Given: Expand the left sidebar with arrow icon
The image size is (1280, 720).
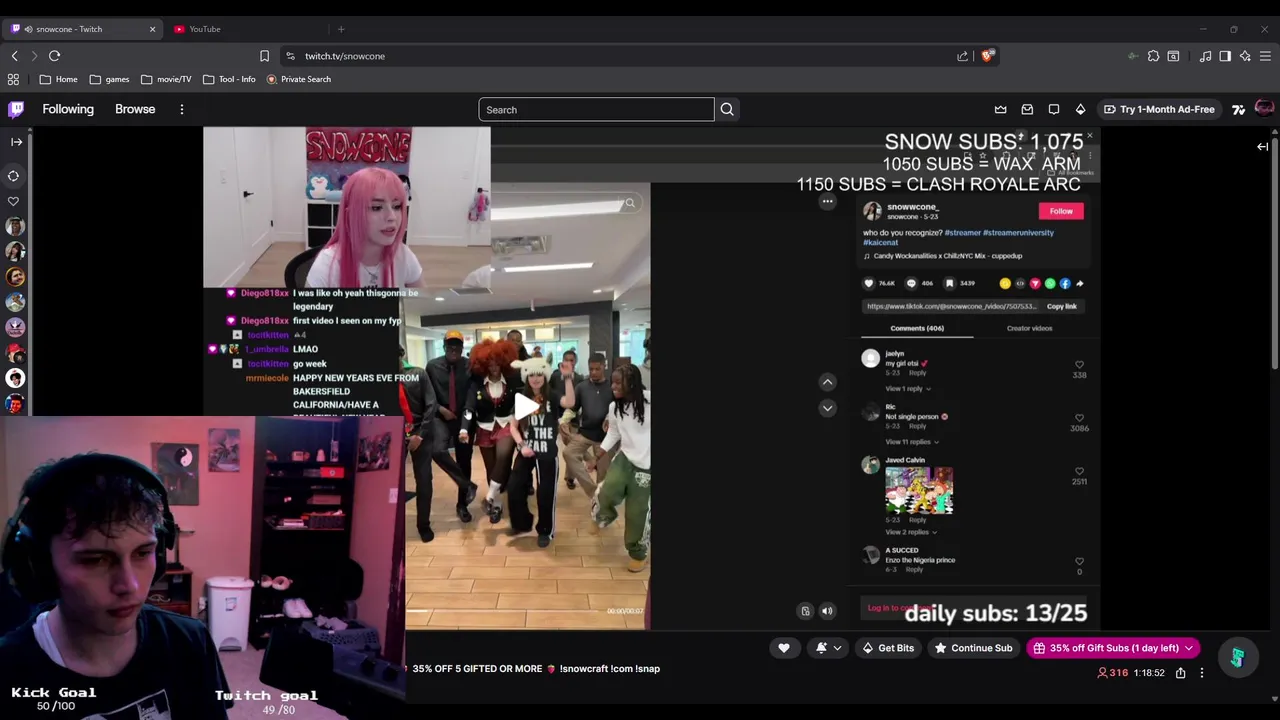Looking at the screenshot, I should [16, 142].
